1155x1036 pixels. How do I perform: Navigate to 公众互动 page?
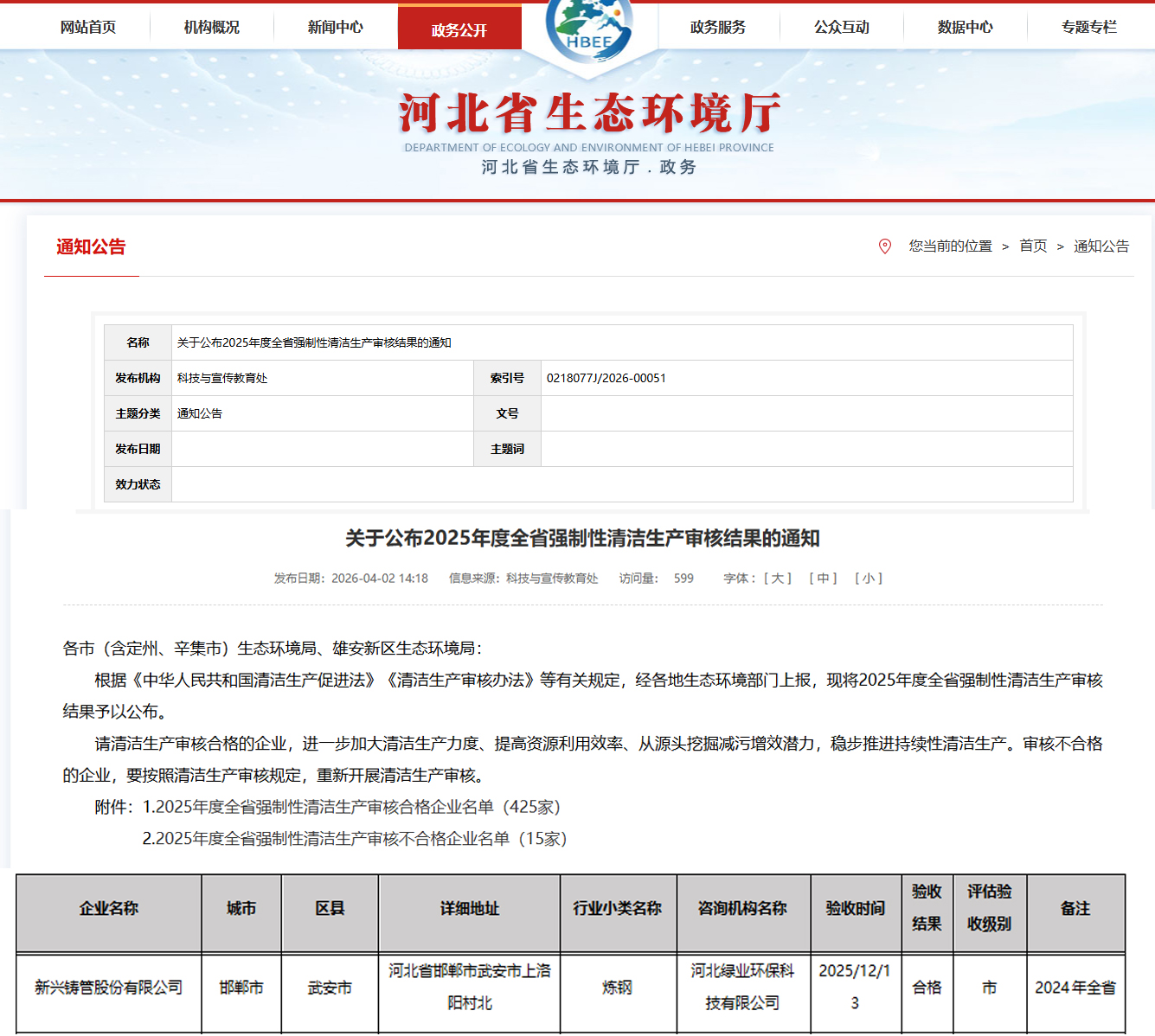(842, 28)
